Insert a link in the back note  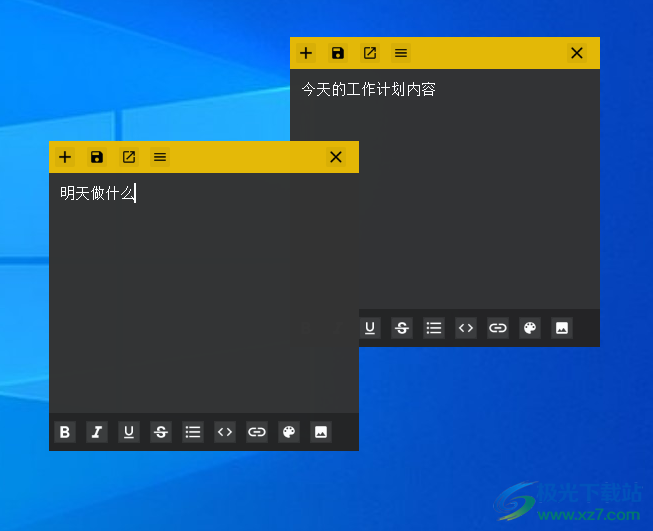[x=498, y=328]
